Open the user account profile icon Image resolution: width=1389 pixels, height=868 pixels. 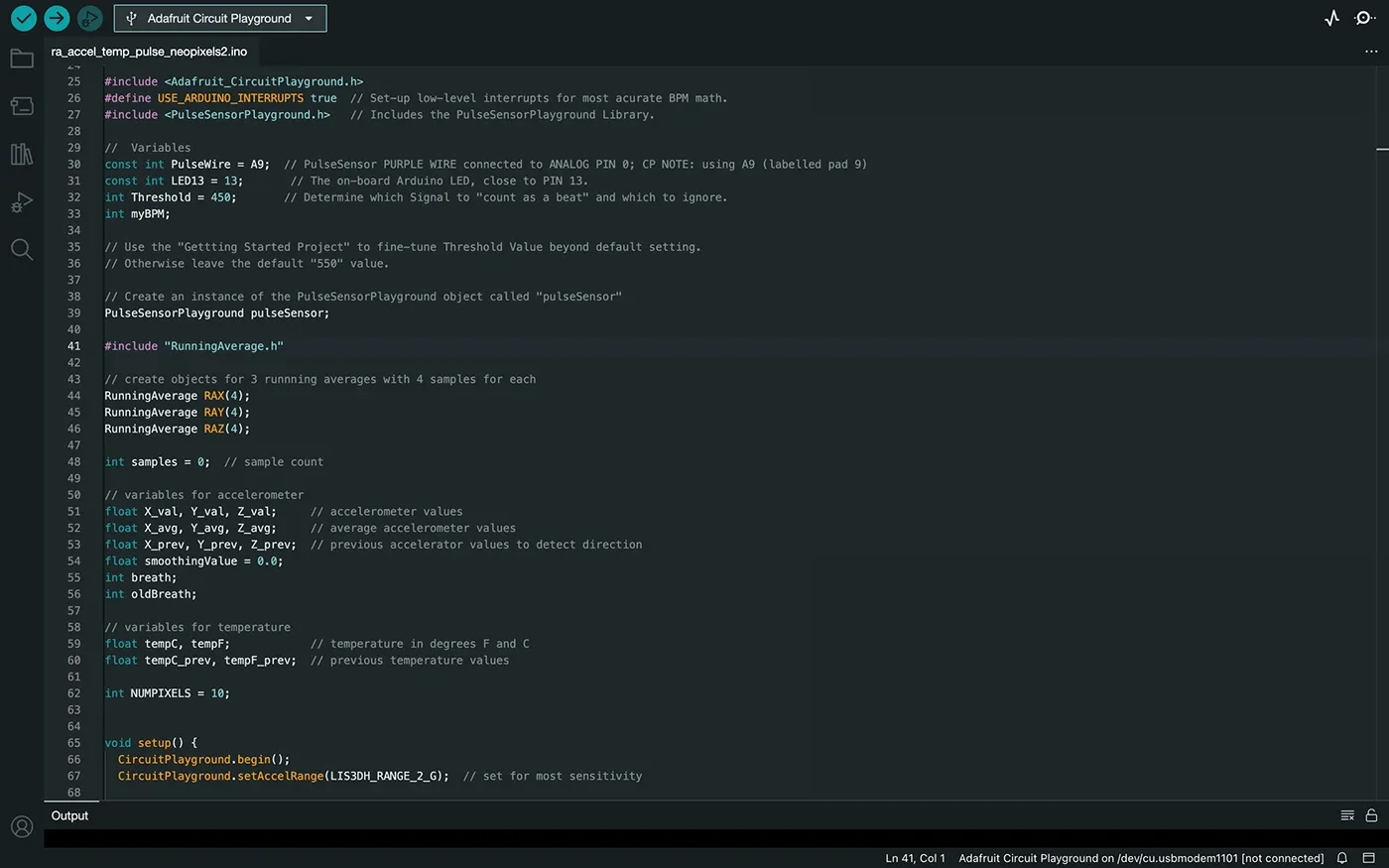(x=22, y=826)
